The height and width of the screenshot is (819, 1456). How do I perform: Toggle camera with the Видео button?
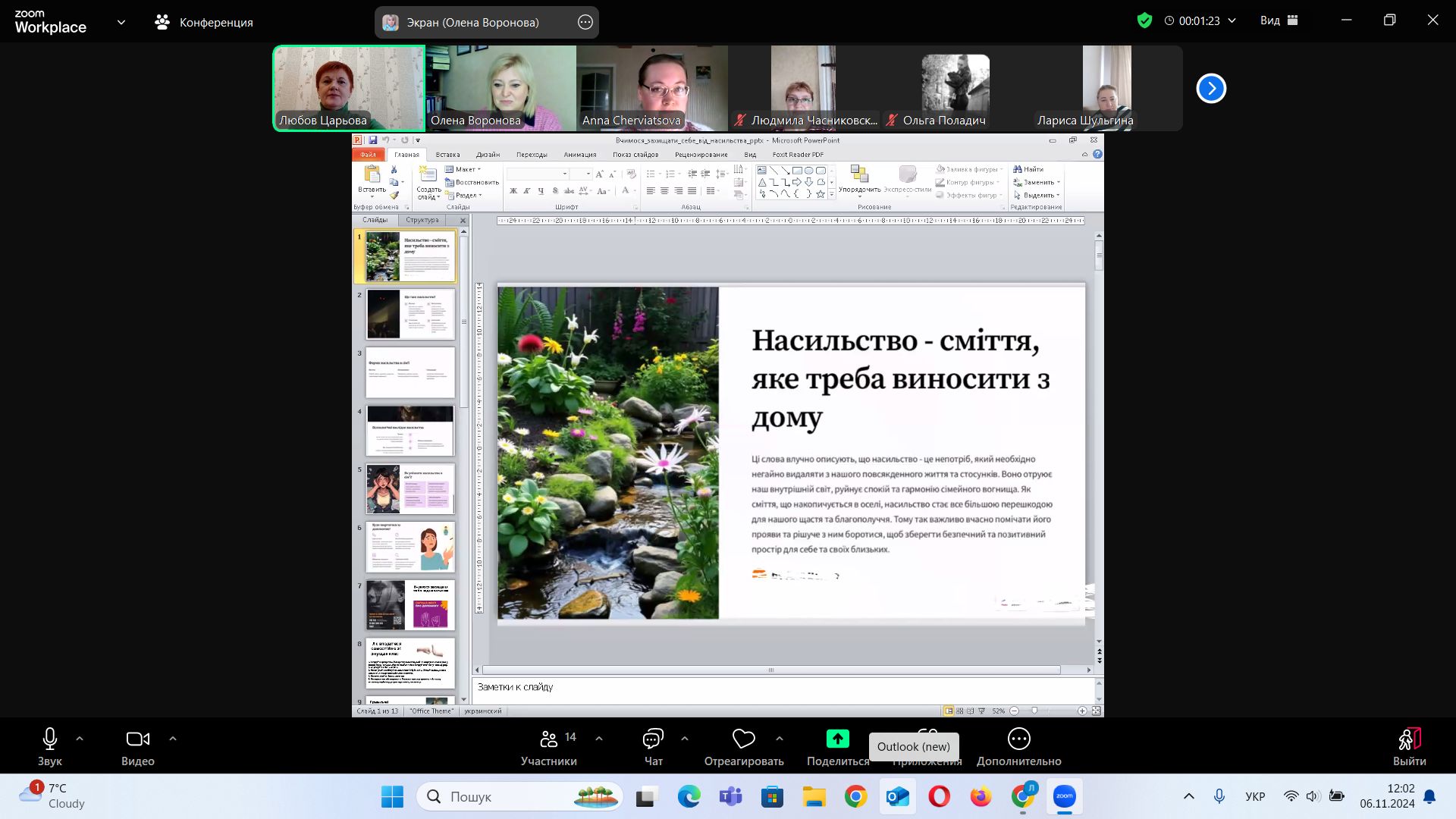(137, 739)
